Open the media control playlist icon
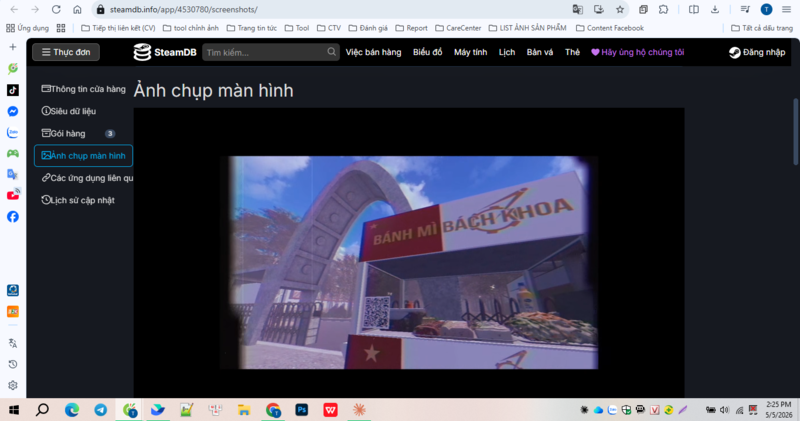The height and width of the screenshot is (421, 800). tap(745, 9)
